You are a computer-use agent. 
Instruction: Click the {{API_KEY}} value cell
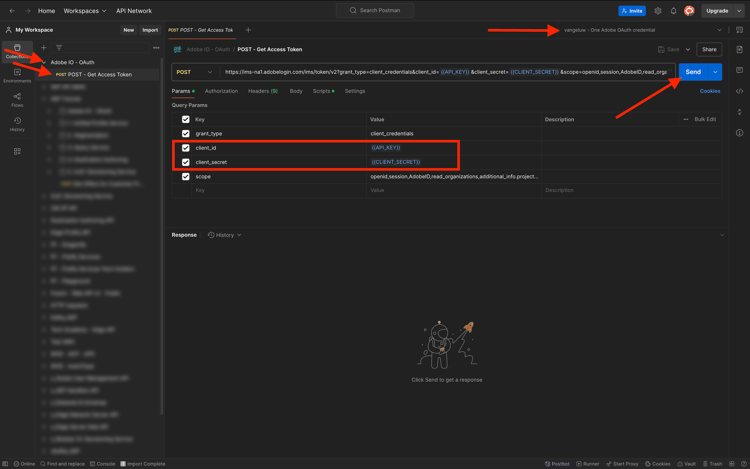click(x=453, y=148)
